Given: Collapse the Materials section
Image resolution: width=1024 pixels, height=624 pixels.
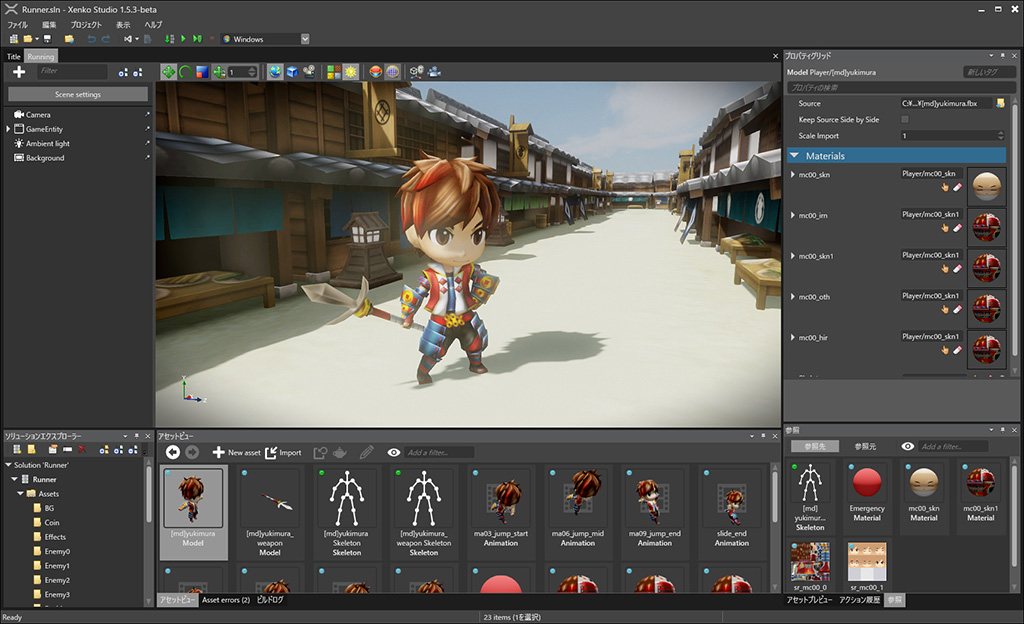Looking at the screenshot, I should click(x=794, y=156).
